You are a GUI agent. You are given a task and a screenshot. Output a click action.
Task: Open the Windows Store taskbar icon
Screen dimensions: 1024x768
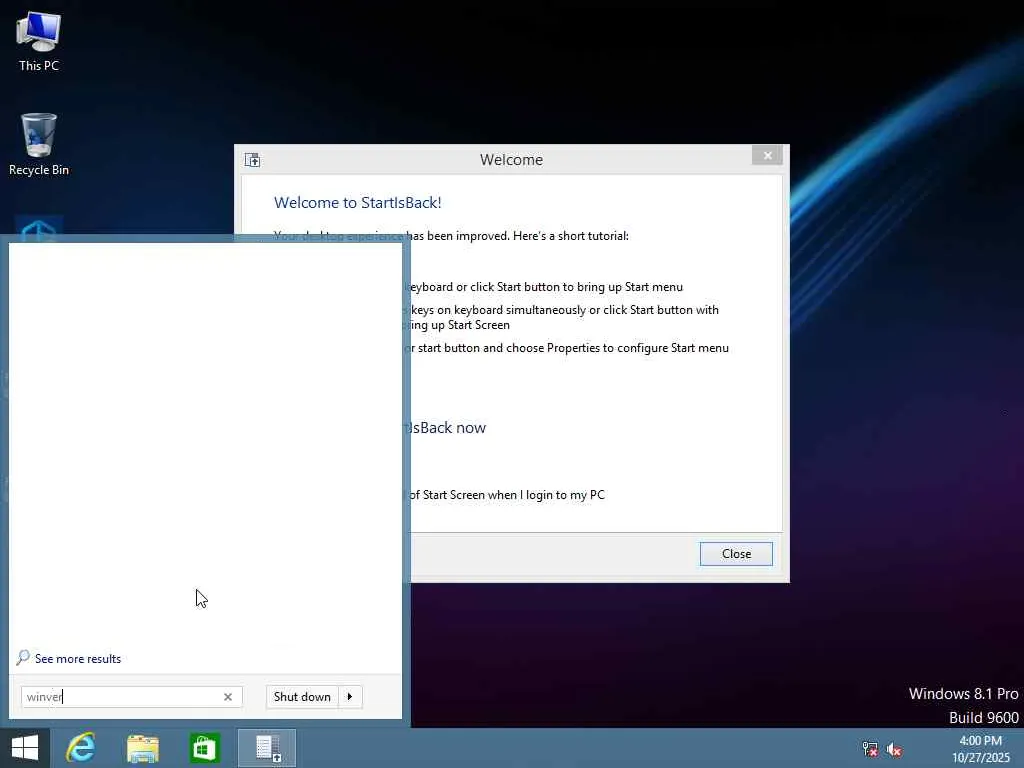pos(204,748)
